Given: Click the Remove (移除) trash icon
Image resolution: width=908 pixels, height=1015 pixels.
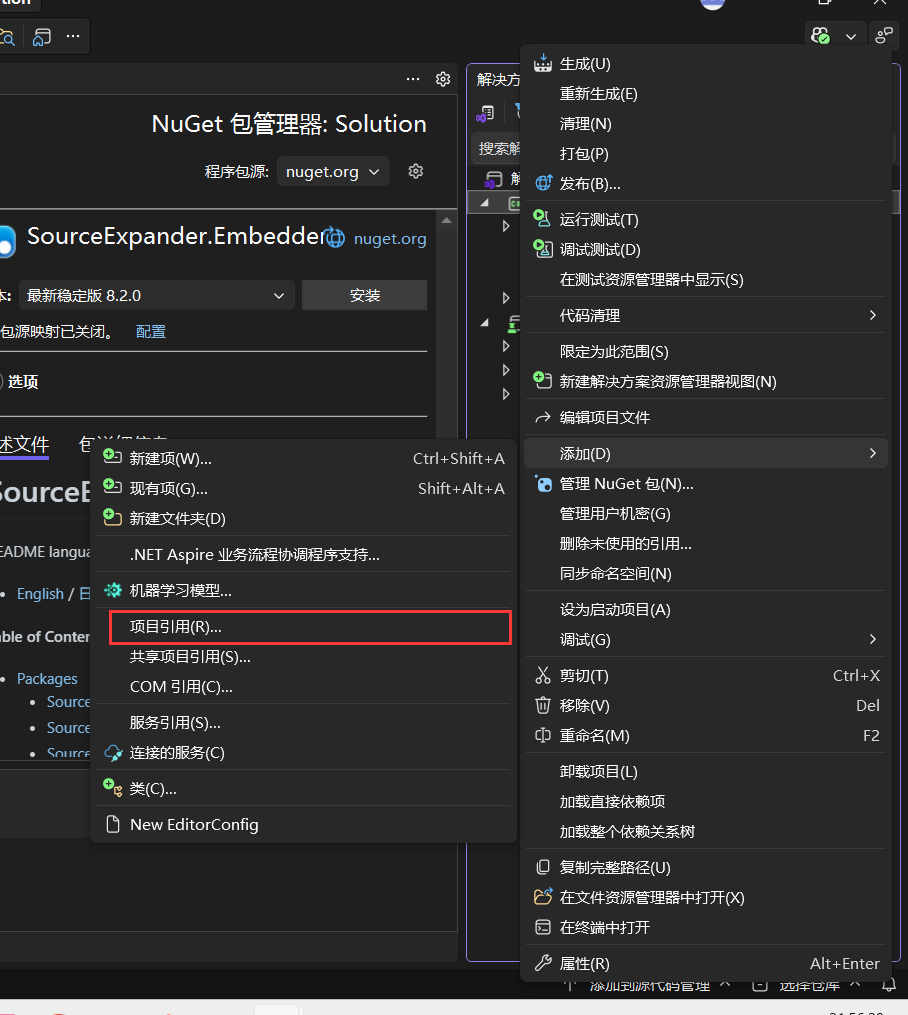Looking at the screenshot, I should click(x=543, y=705).
